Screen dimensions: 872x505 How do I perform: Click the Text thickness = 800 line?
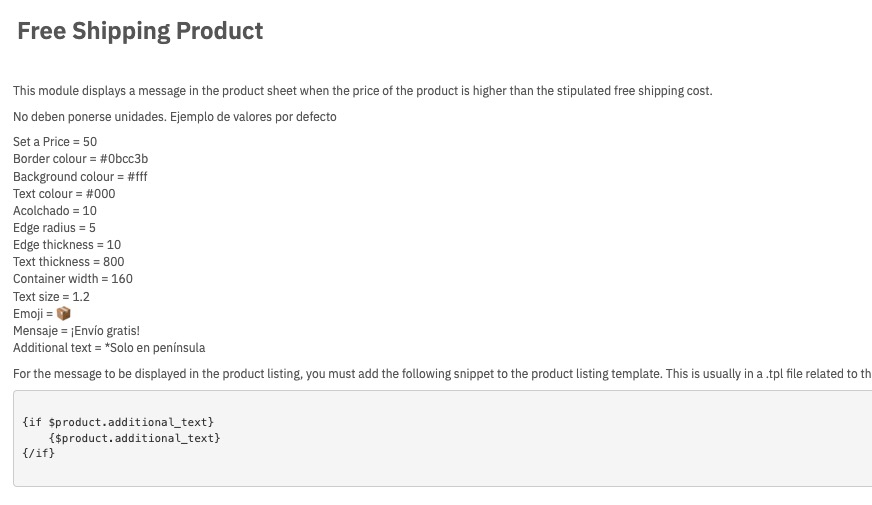click(x=68, y=262)
